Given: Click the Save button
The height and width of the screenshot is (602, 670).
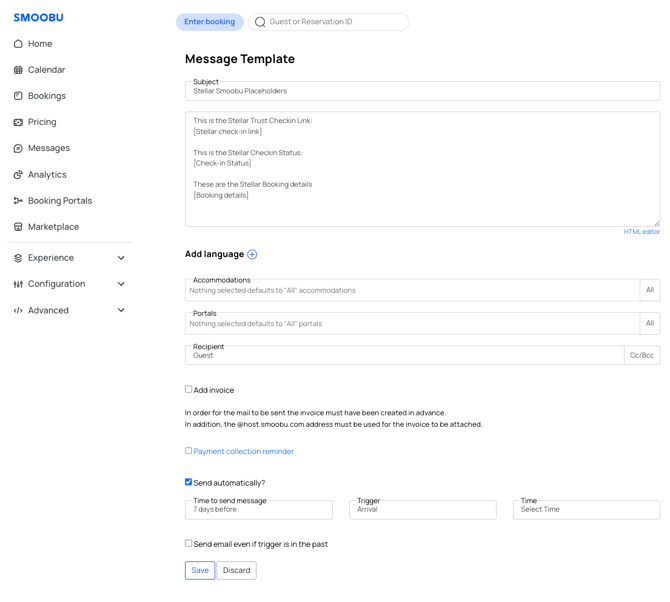Looking at the screenshot, I should pyautogui.click(x=200, y=570).
